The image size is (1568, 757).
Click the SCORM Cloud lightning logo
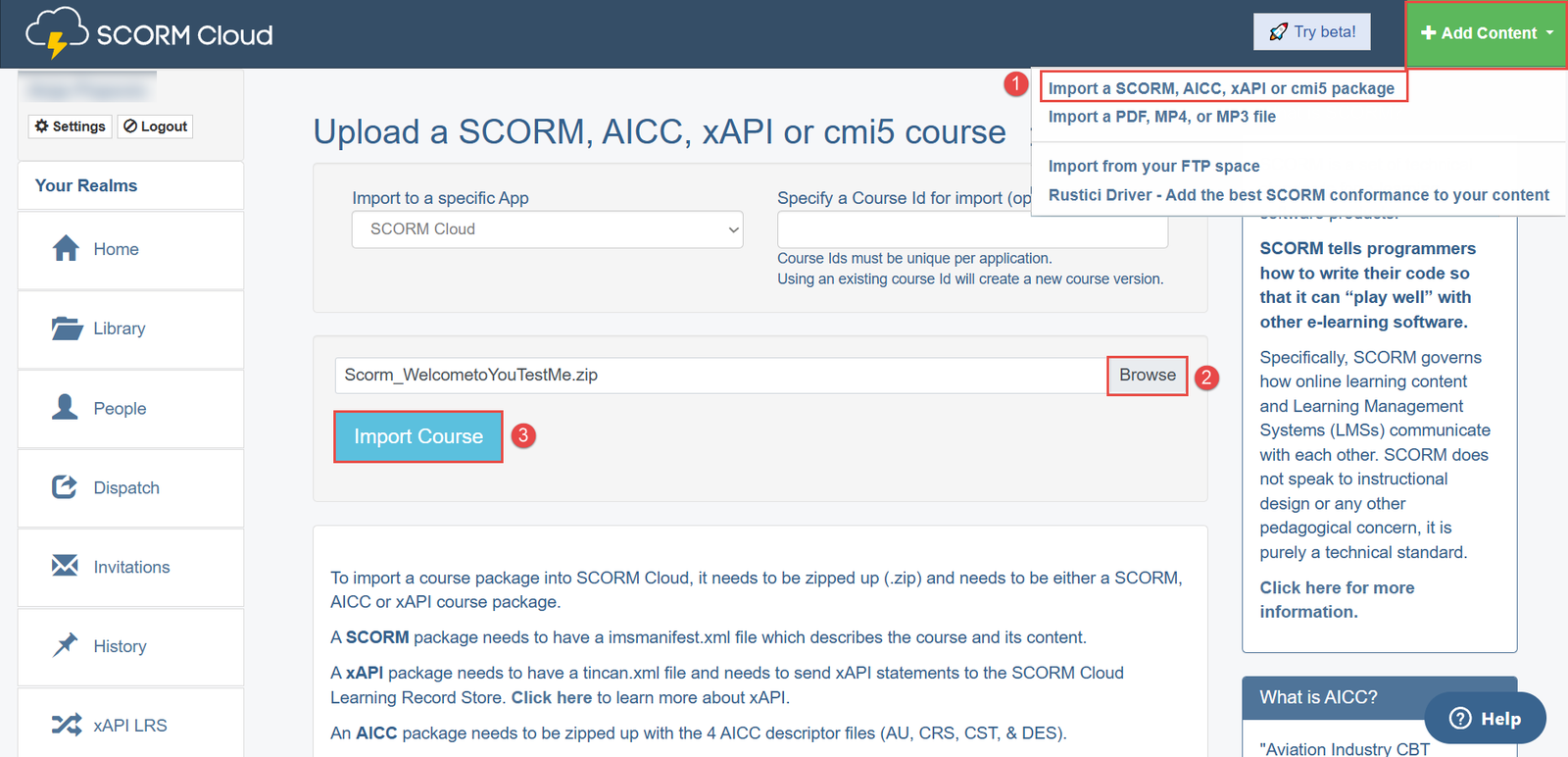(x=57, y=33)
